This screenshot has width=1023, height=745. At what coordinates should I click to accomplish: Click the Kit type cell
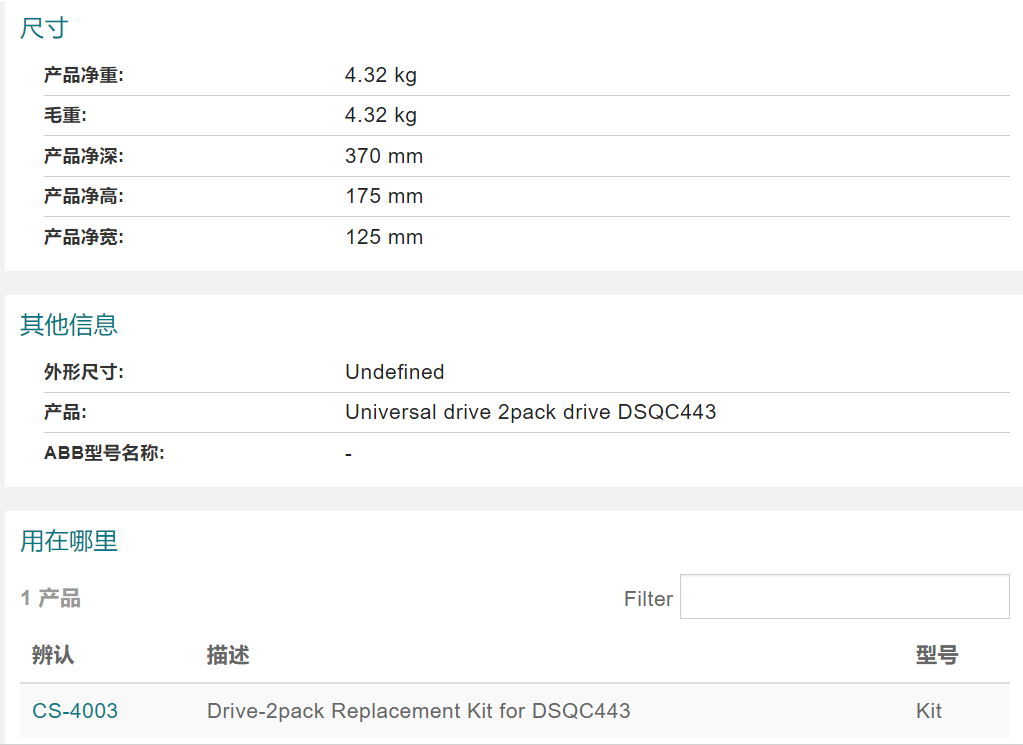pos(928,710)
